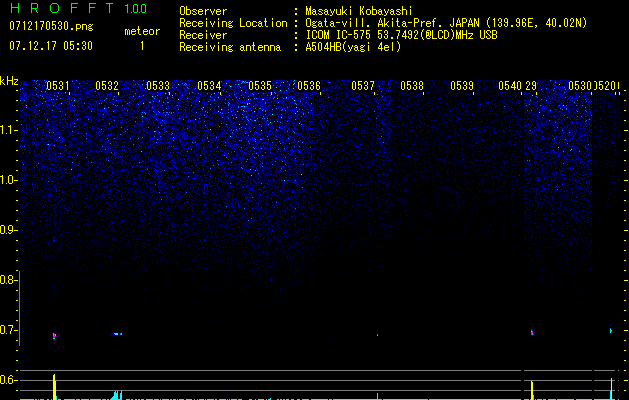Viewport: 629px width, 400px height.
Task: Click the 0532 time marker
Action: [107, 86]
